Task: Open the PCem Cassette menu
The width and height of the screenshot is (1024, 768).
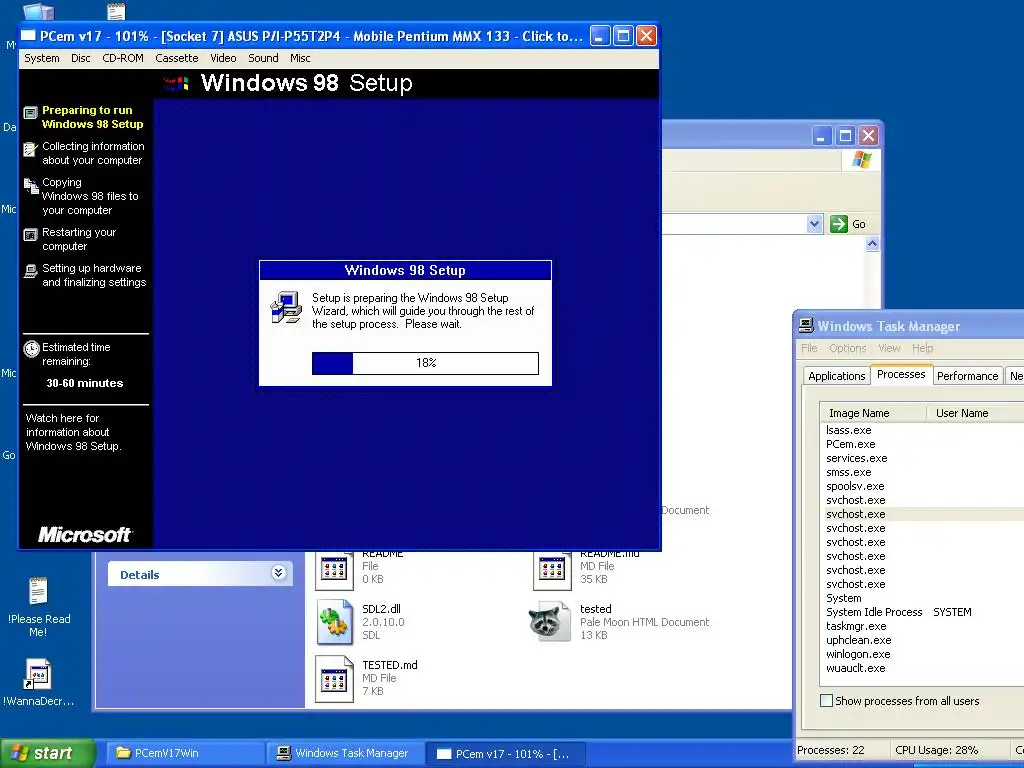Action: [x=177, y=58]
